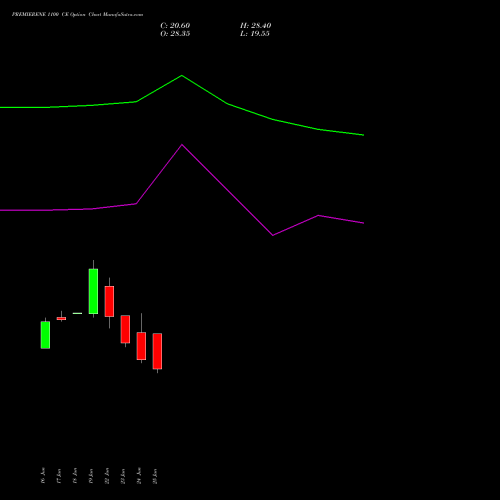Click the close value 'C: 20.60'
Viewport: 500px width, 500px height.
(175, 26)
